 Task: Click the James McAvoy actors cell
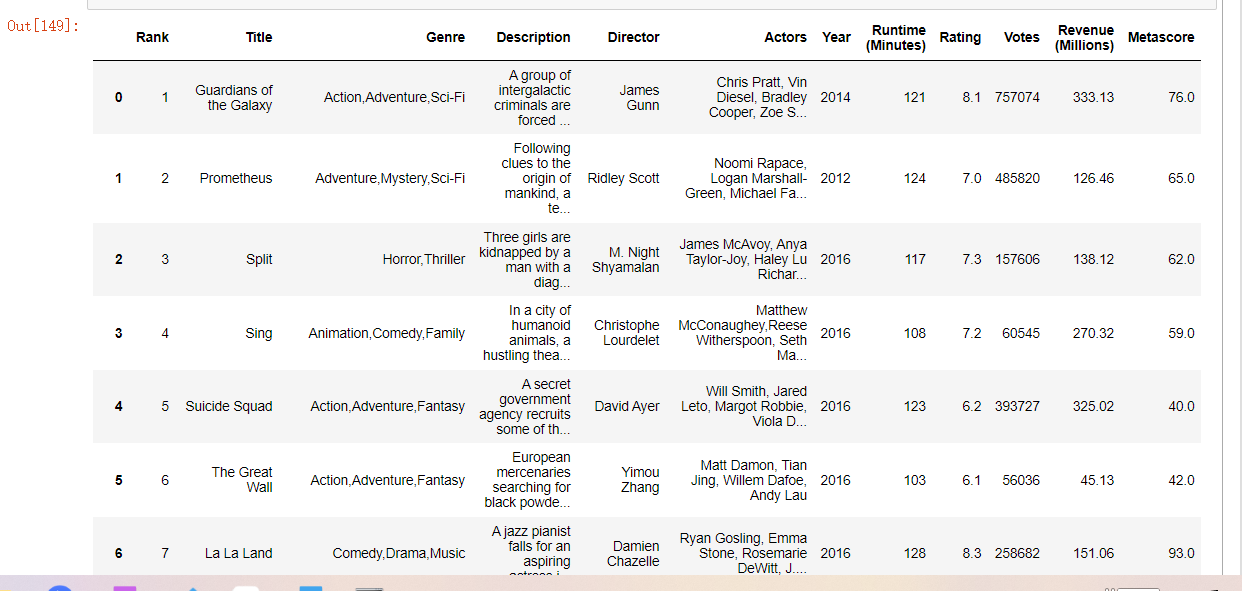743,259
